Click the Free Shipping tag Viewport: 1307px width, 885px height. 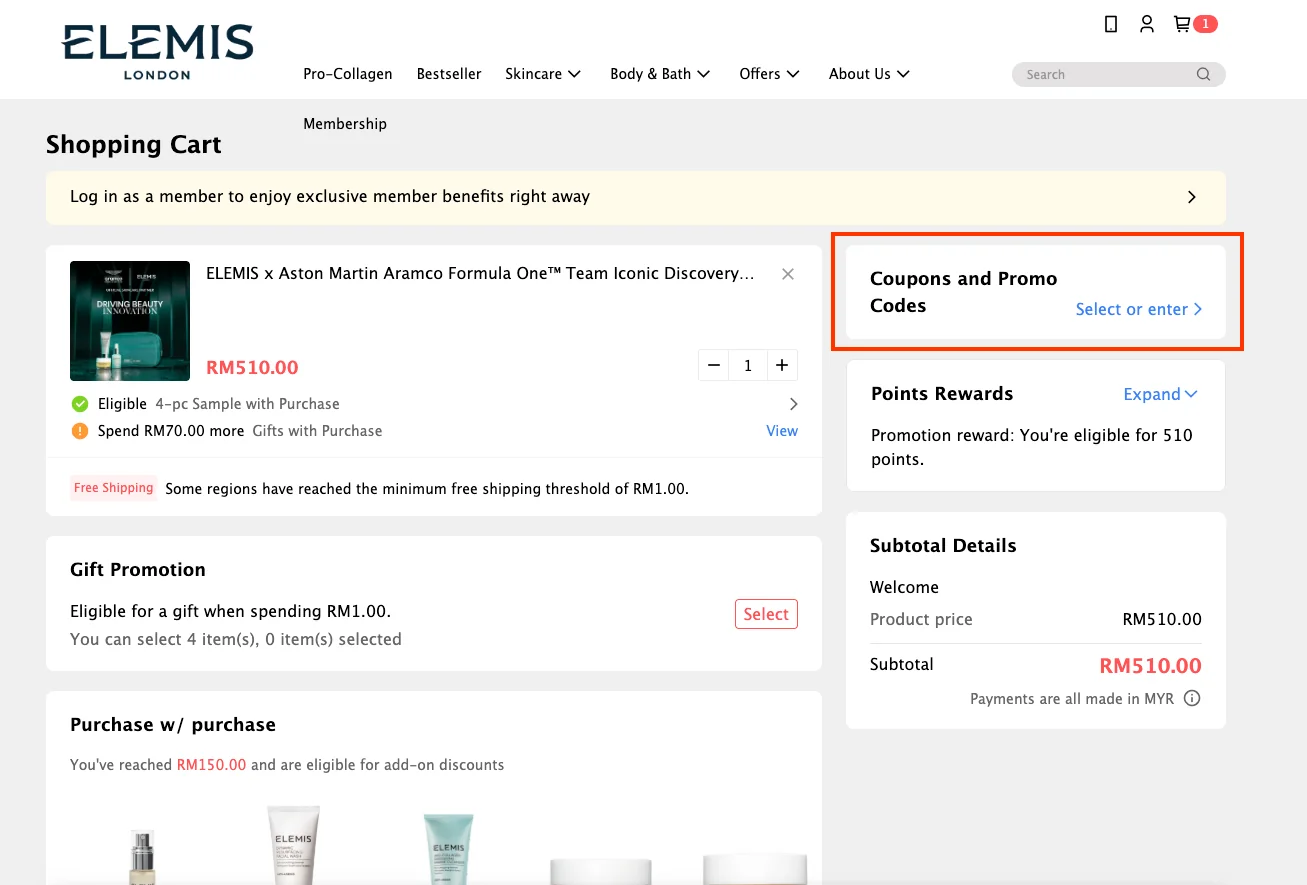(114, 488)
